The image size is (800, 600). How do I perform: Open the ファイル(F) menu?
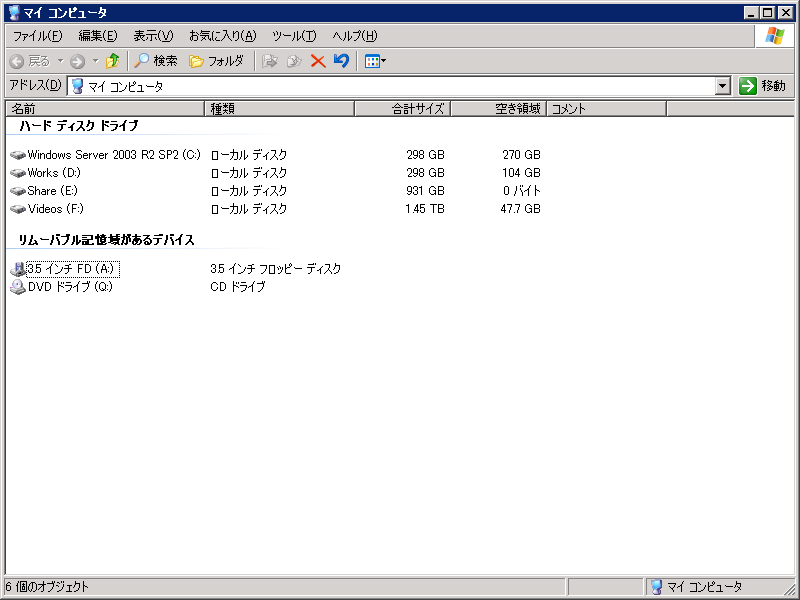37,36
